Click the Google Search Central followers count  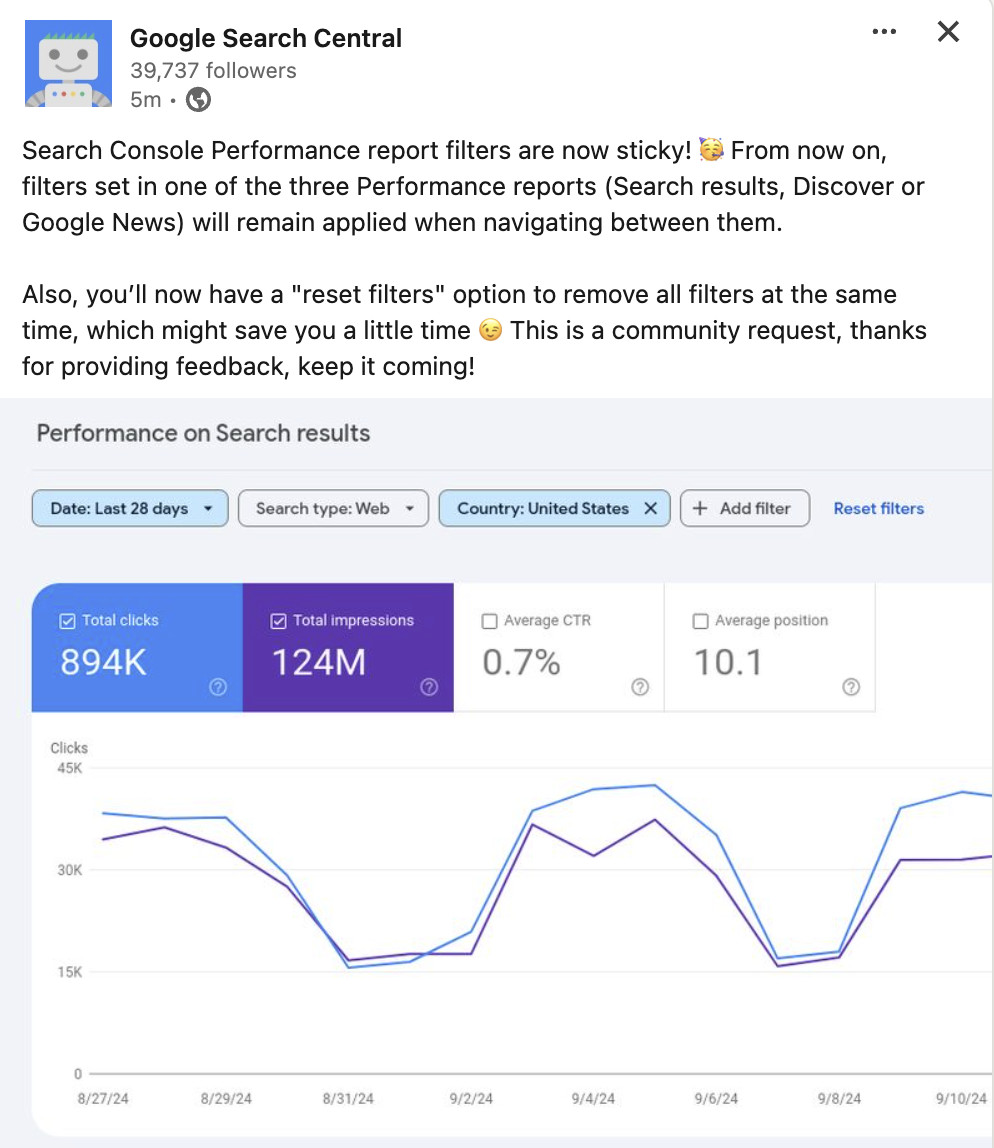click(212, 70)
